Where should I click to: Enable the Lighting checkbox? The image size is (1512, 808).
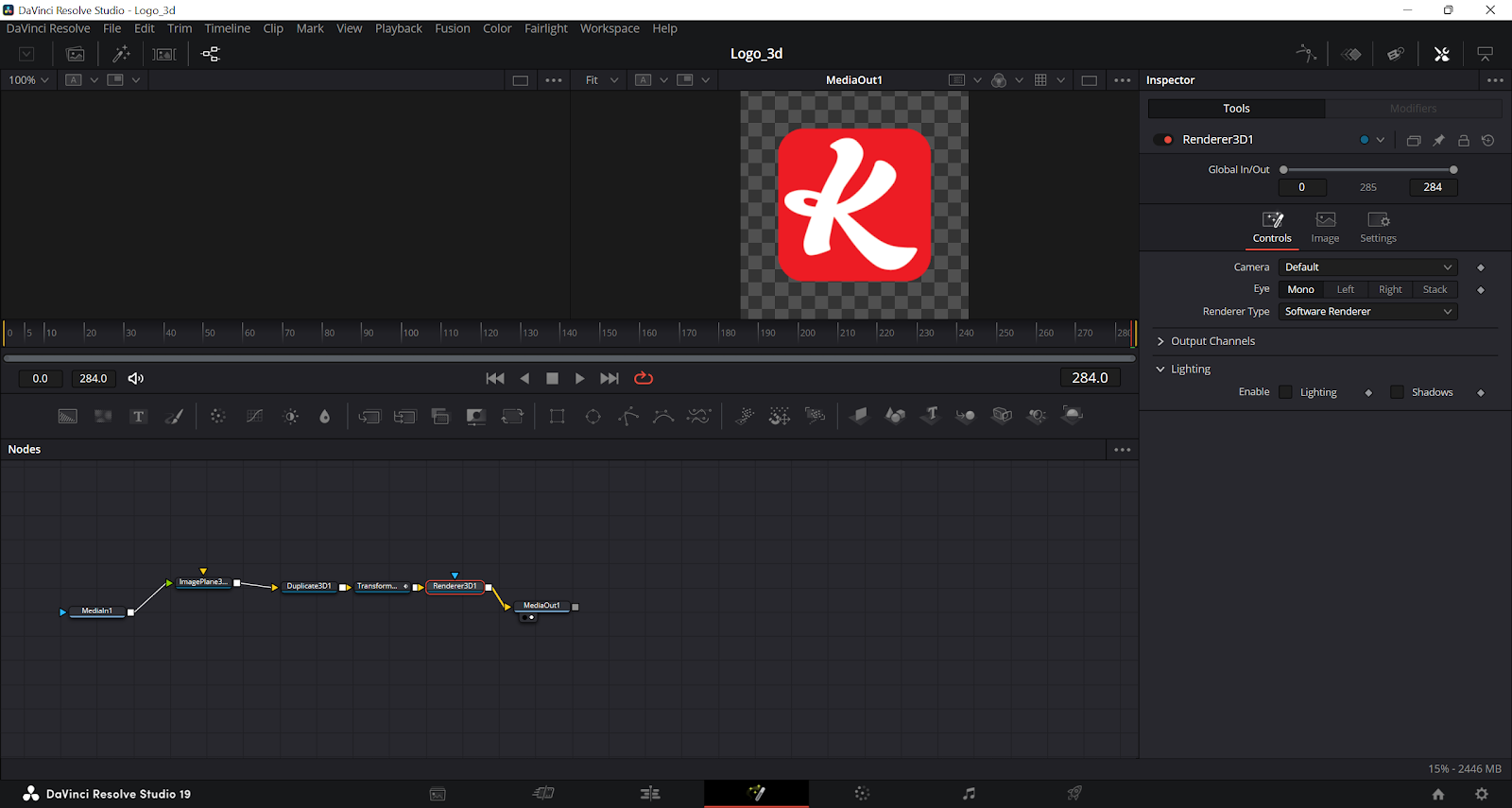(1285, 392)
